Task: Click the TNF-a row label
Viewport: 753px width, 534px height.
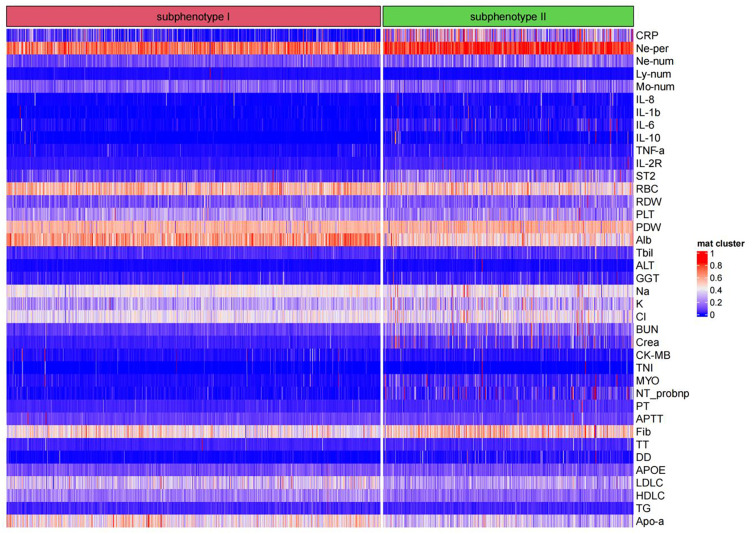Action: (x=650, y=150)
